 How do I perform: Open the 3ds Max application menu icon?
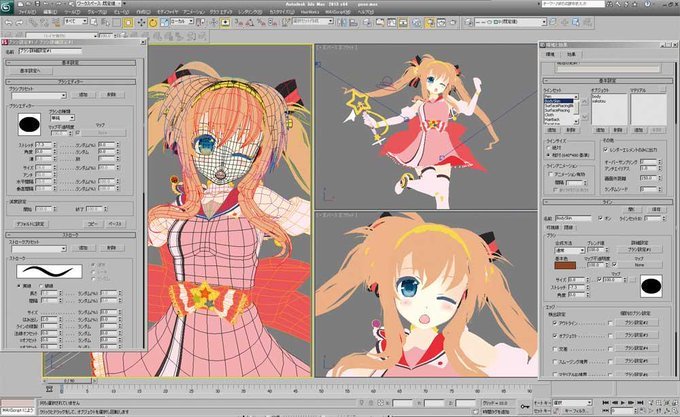(x=7, y=7)
